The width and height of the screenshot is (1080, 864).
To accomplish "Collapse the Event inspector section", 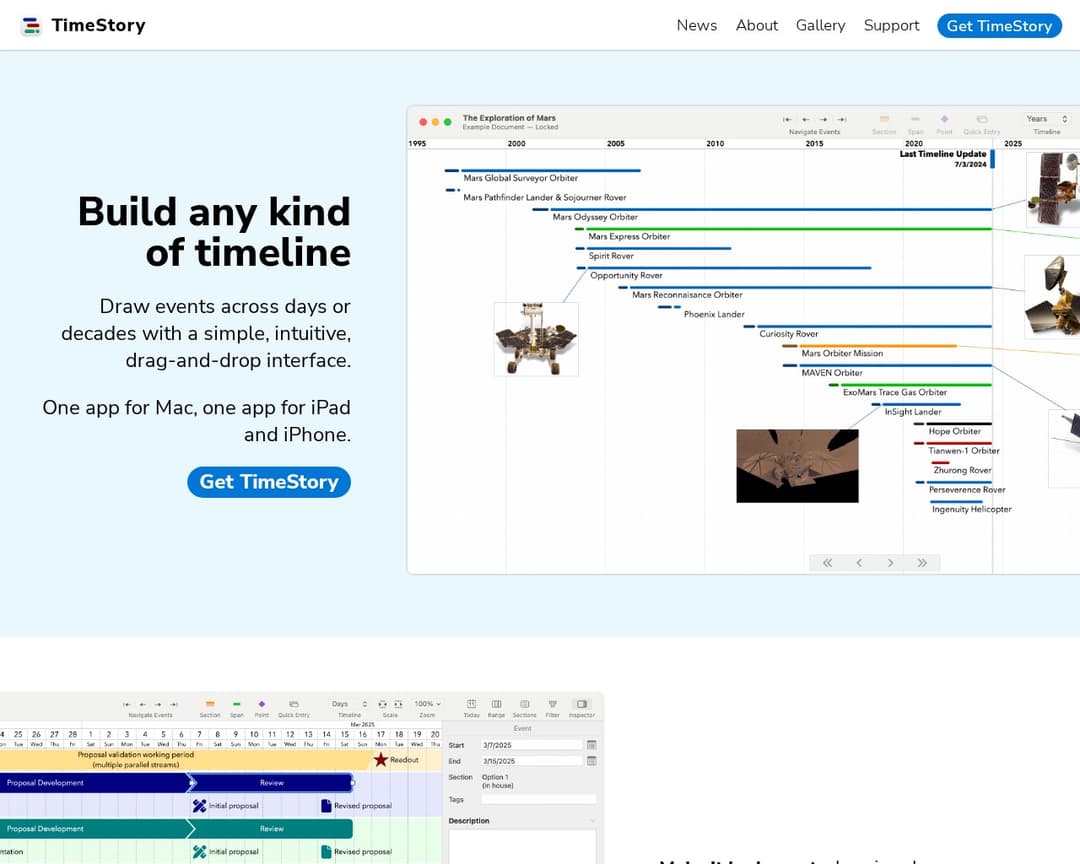I will coord(522,728).
